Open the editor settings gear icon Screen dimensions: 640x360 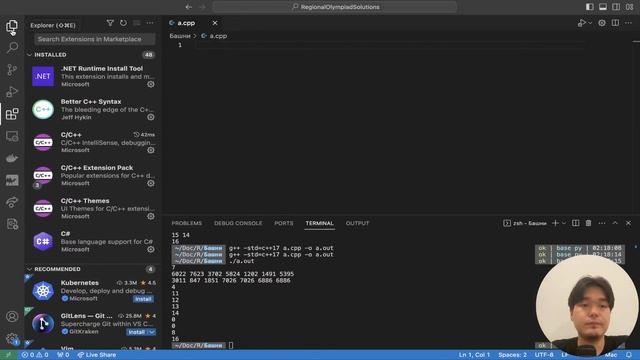pyautogui.click(x=602, y=23)
